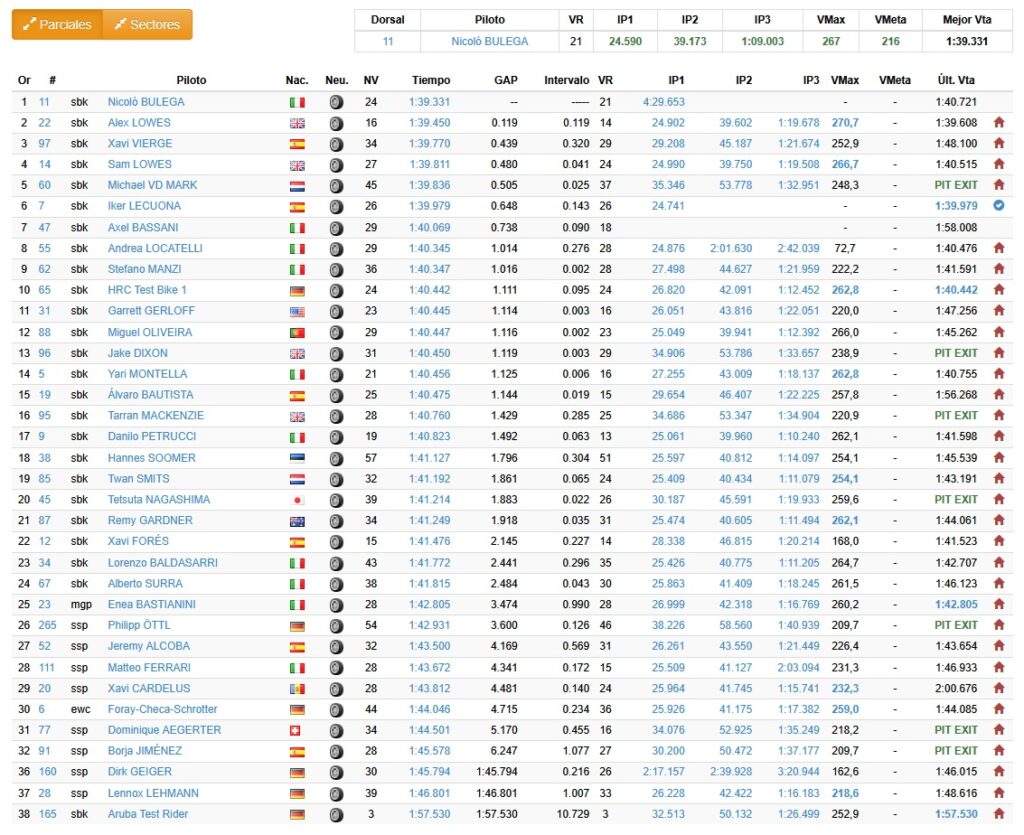Click the Italian flag next to Axel Bassani
Viewport: 1024px width, 835px height.
coord(297,228)
